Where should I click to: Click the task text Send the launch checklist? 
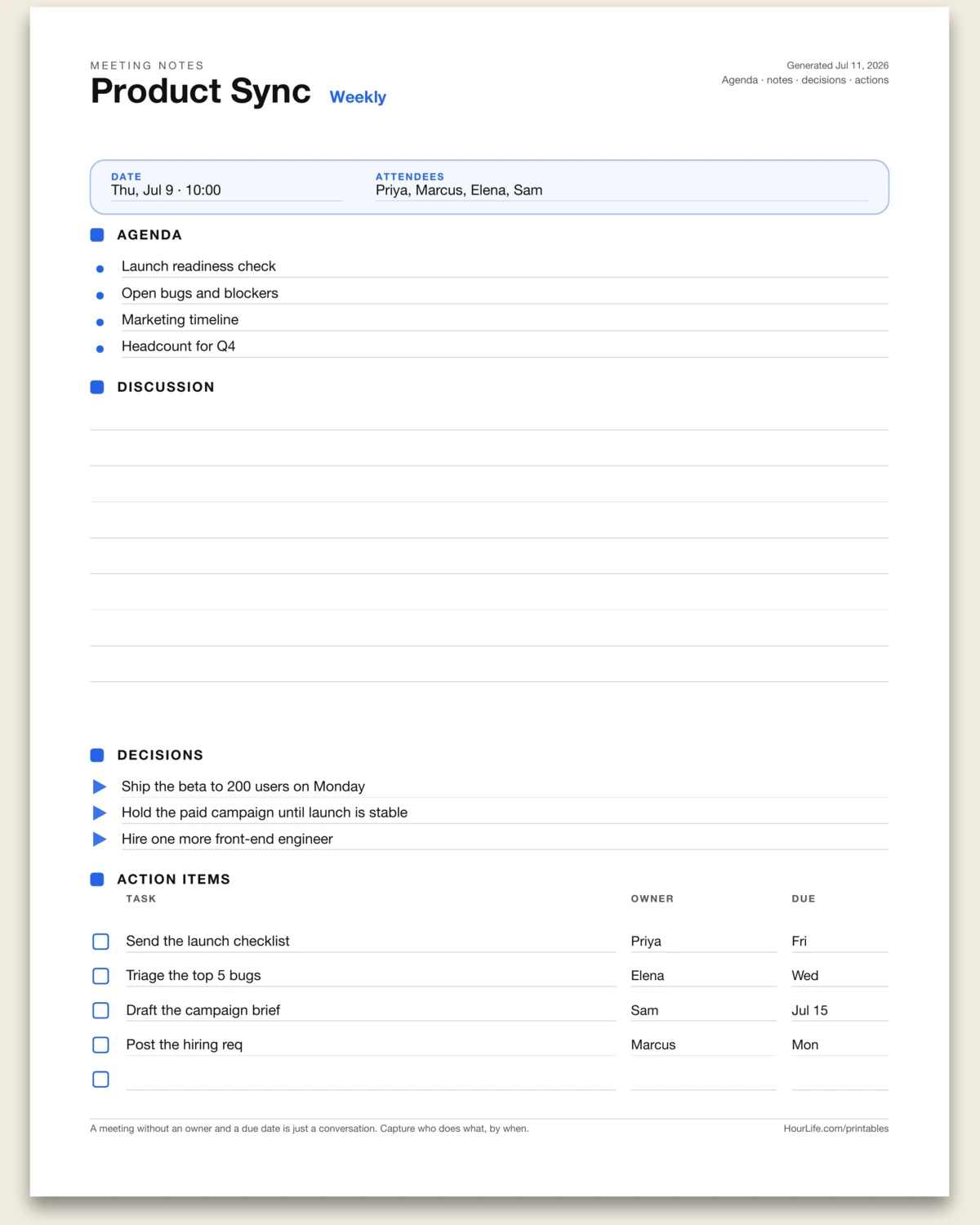(x=207, y=942)
